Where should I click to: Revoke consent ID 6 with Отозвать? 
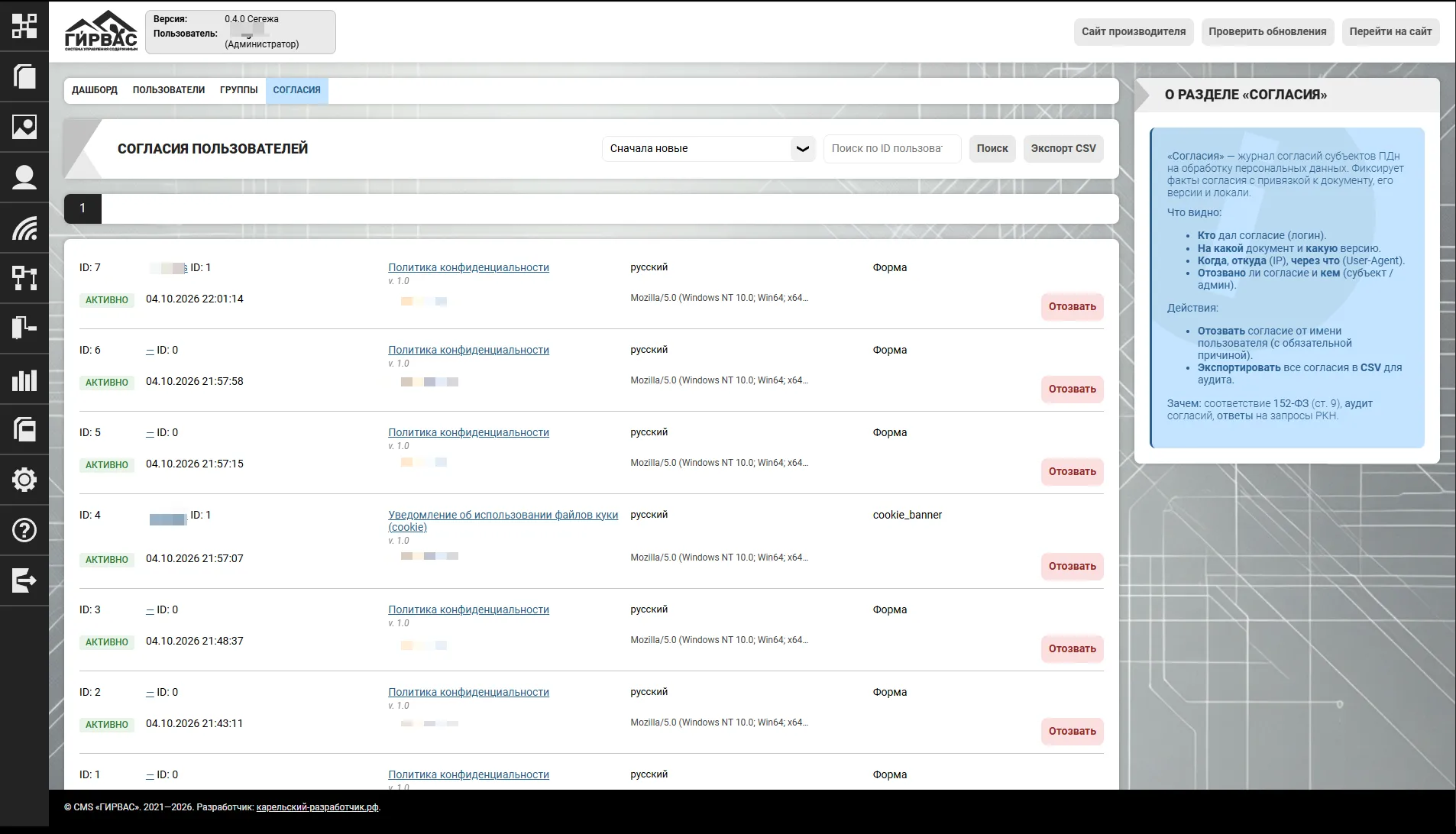pos(1072,389)
